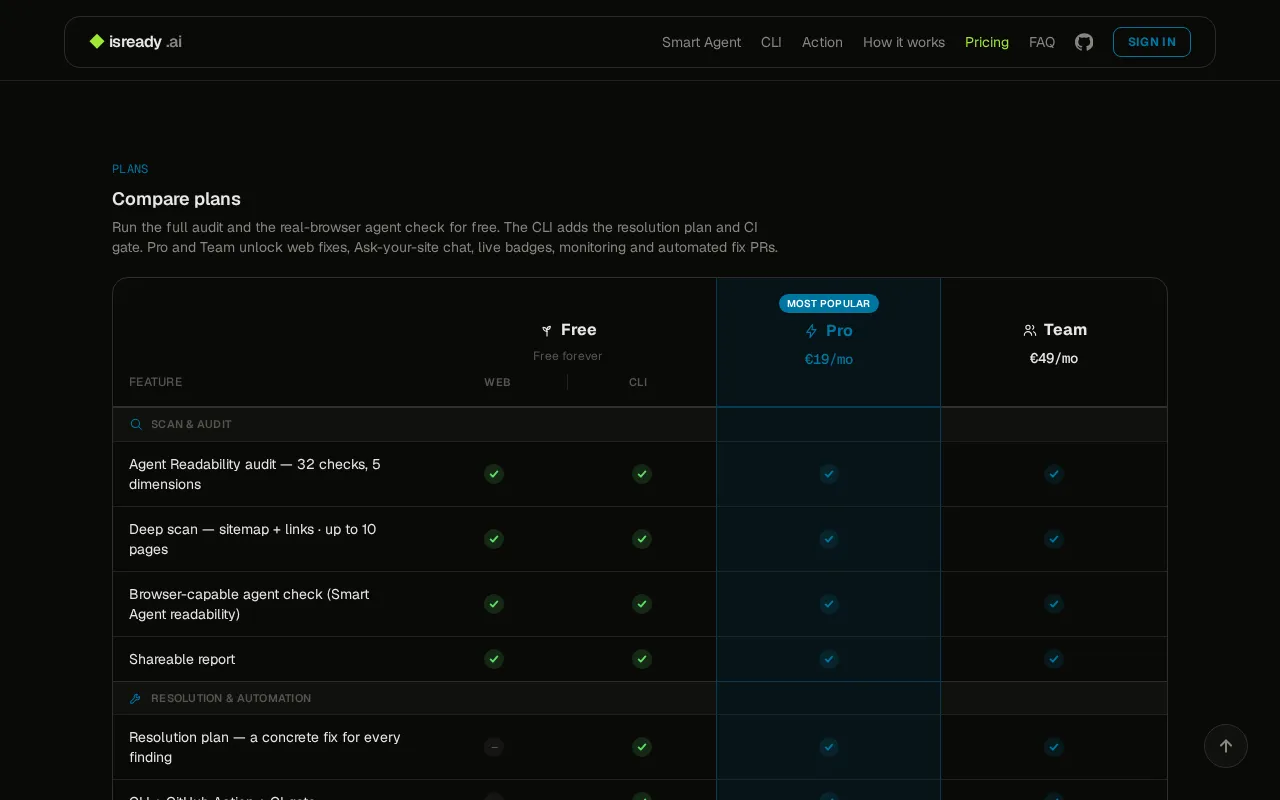Click Team checkmark for Shareable report
1280x800 pixels.
1054,659
